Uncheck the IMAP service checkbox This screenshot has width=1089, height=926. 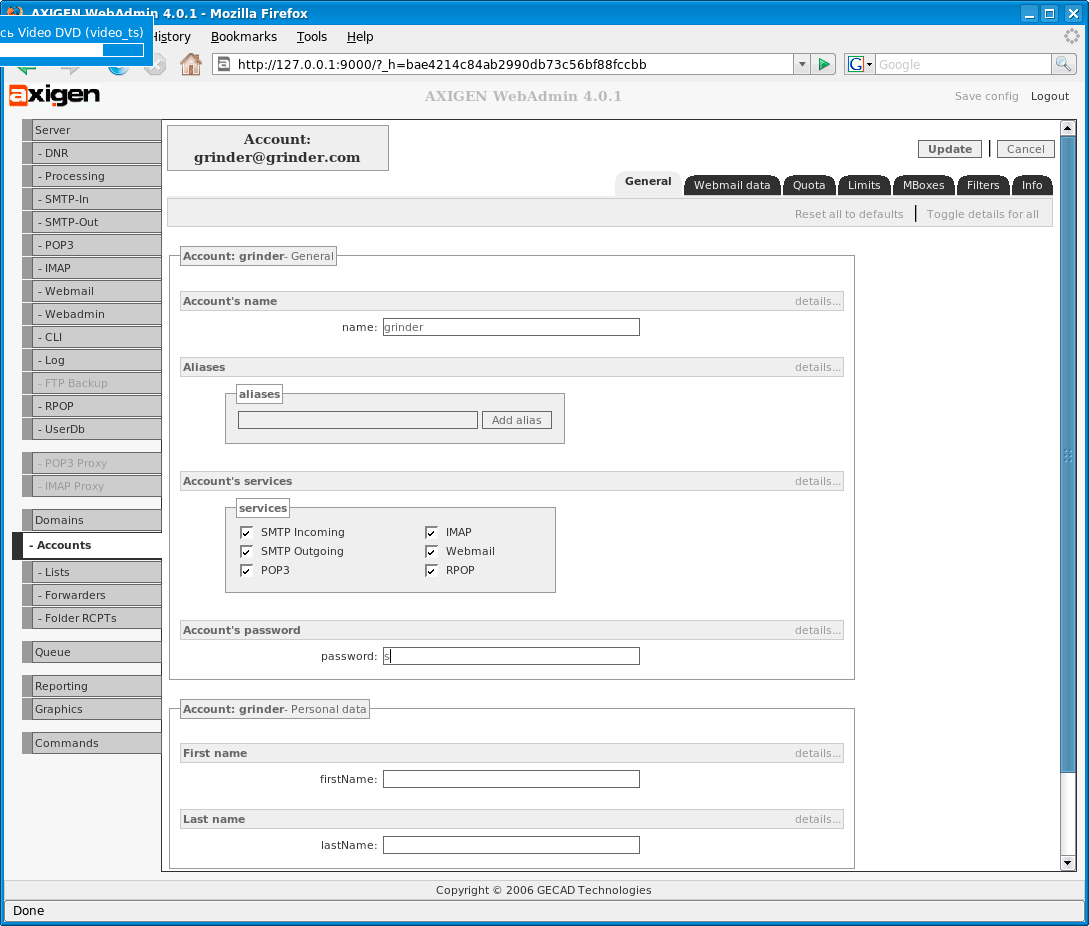(431, 532)
